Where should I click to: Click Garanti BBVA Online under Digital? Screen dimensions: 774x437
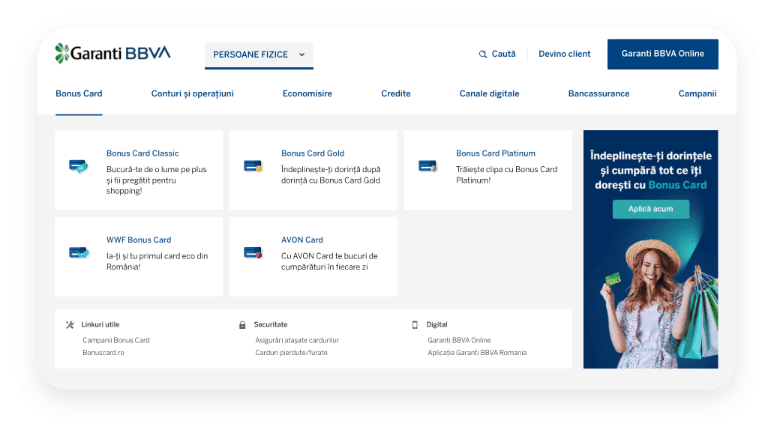coord(459,340)
